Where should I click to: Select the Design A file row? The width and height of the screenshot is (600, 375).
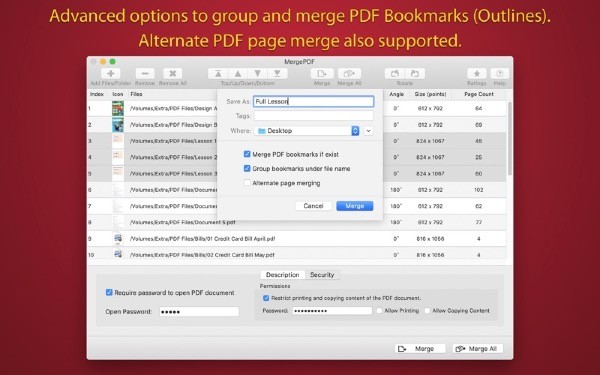click(x=297, y=109)
